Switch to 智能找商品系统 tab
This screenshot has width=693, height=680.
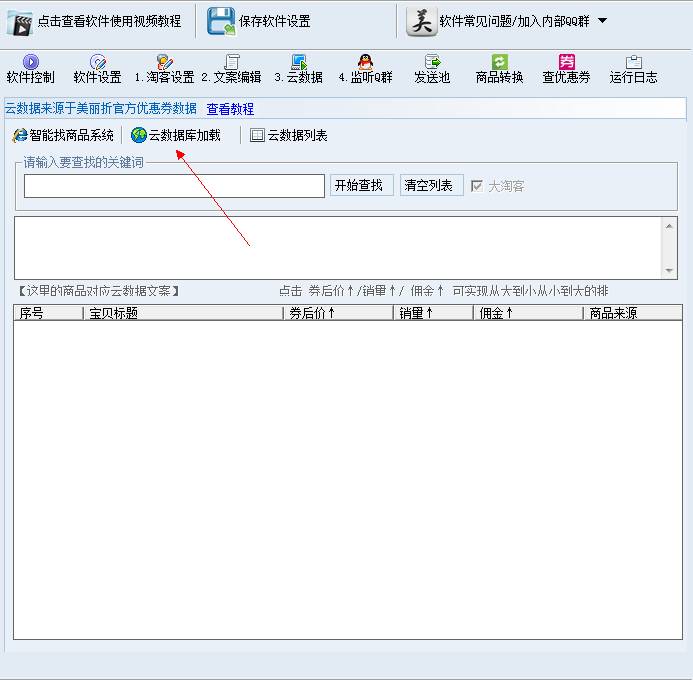coord(63,135)
